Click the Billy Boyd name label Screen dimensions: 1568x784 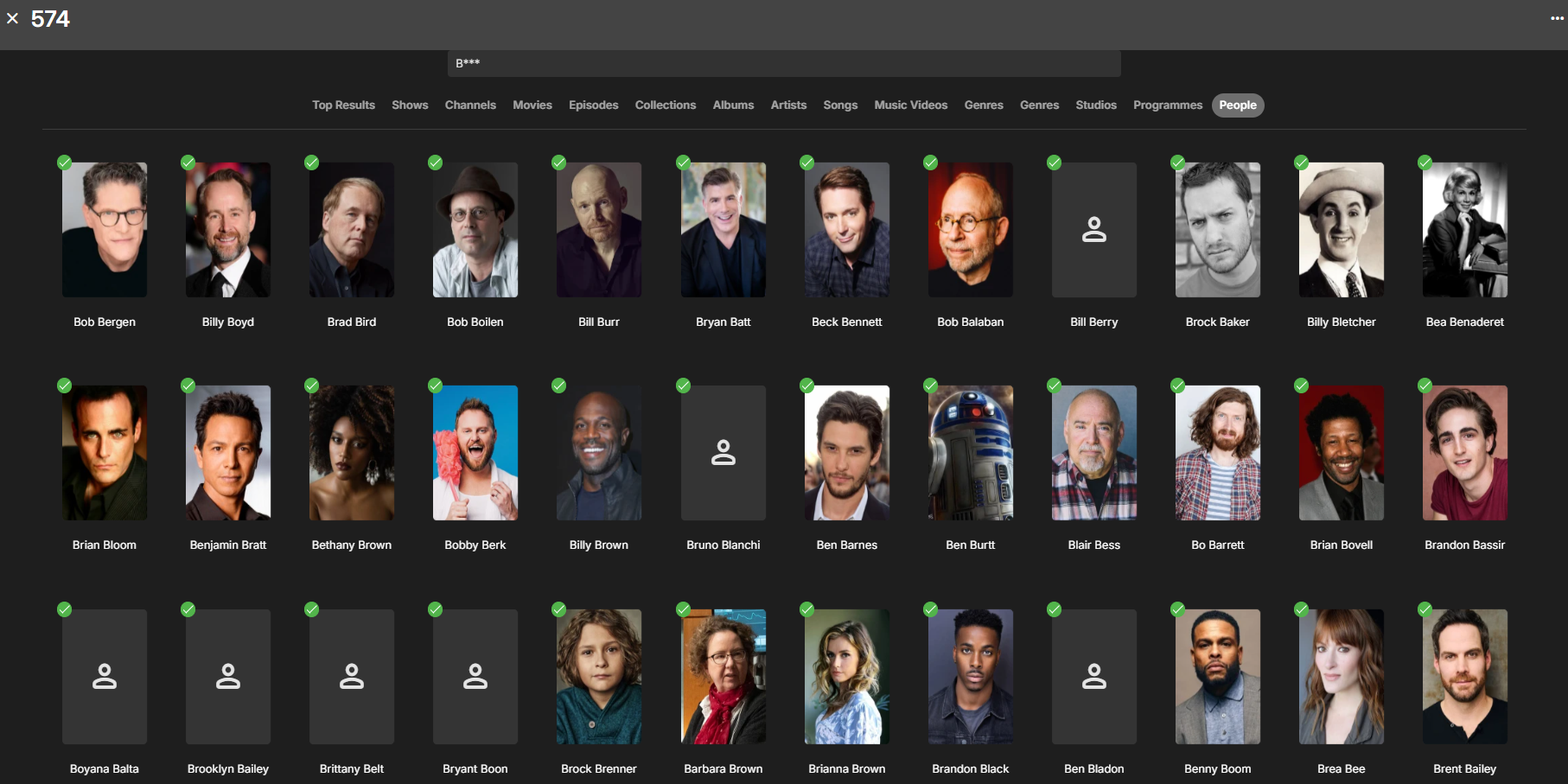coord(228,322)
